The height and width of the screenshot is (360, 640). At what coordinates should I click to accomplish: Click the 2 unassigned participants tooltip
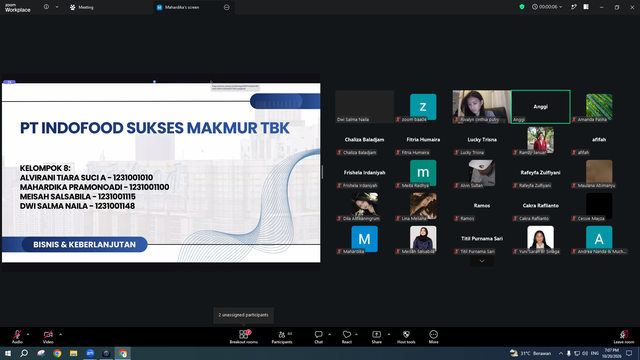pyautogui.click(x=243, y=315)
